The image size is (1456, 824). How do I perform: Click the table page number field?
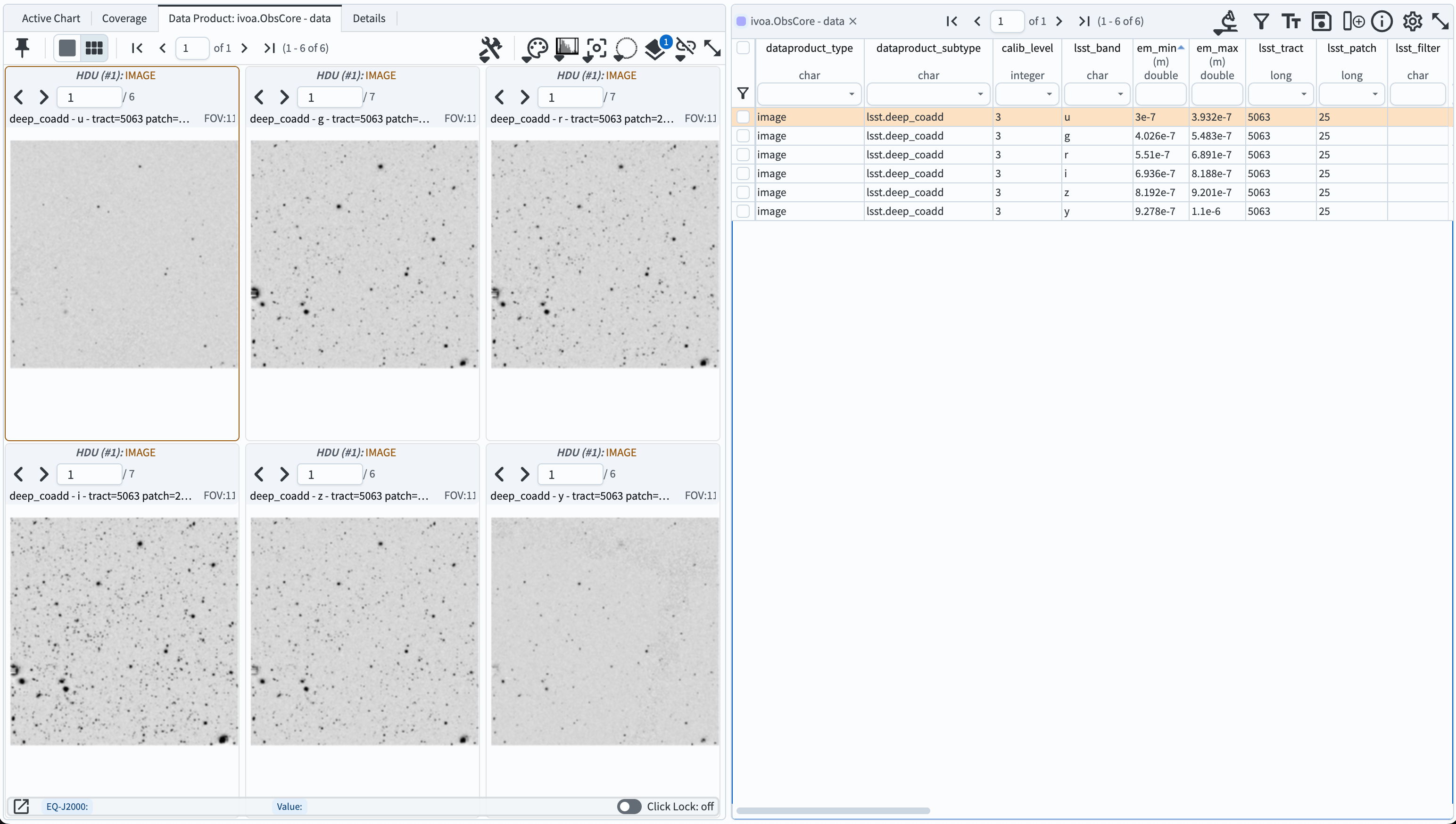pyautogui.click(x=1007, y=21)
